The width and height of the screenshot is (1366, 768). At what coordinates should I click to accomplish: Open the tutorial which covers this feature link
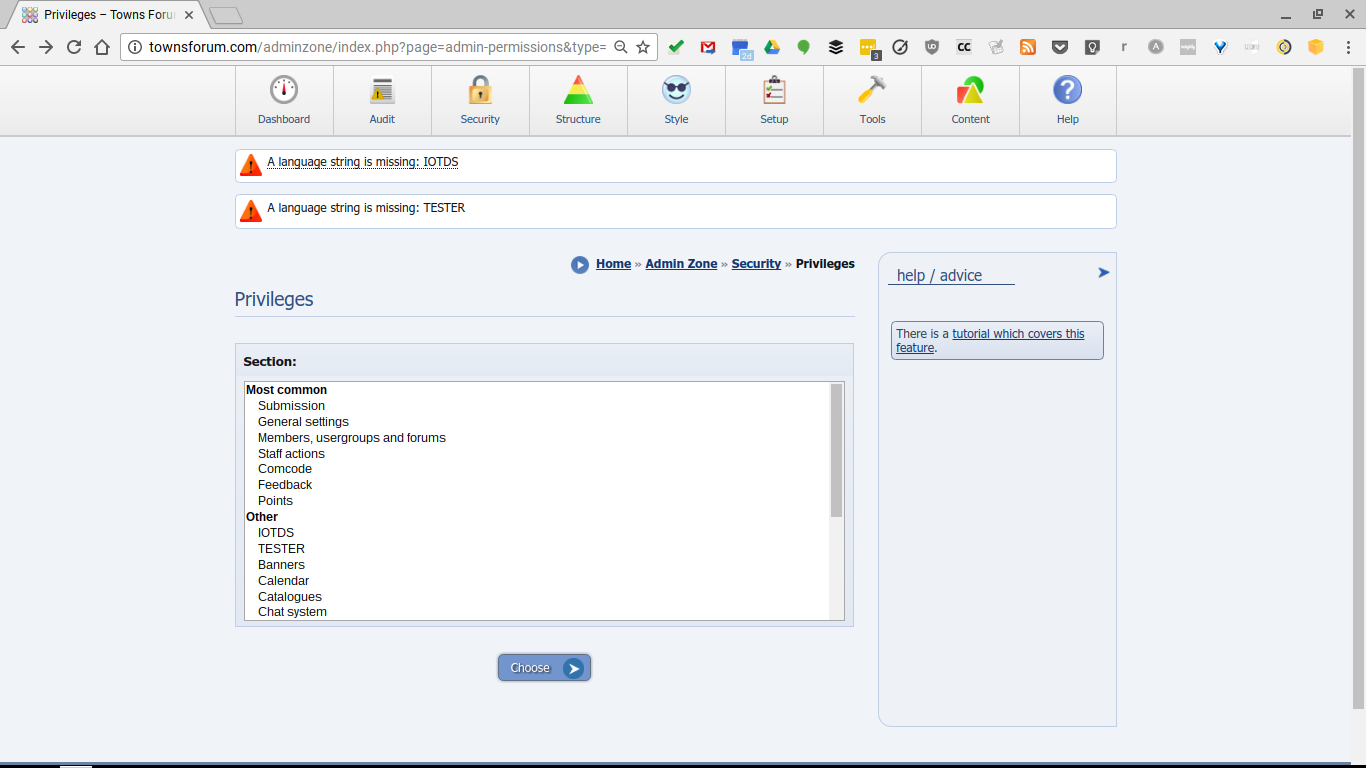click(1017, 334)
